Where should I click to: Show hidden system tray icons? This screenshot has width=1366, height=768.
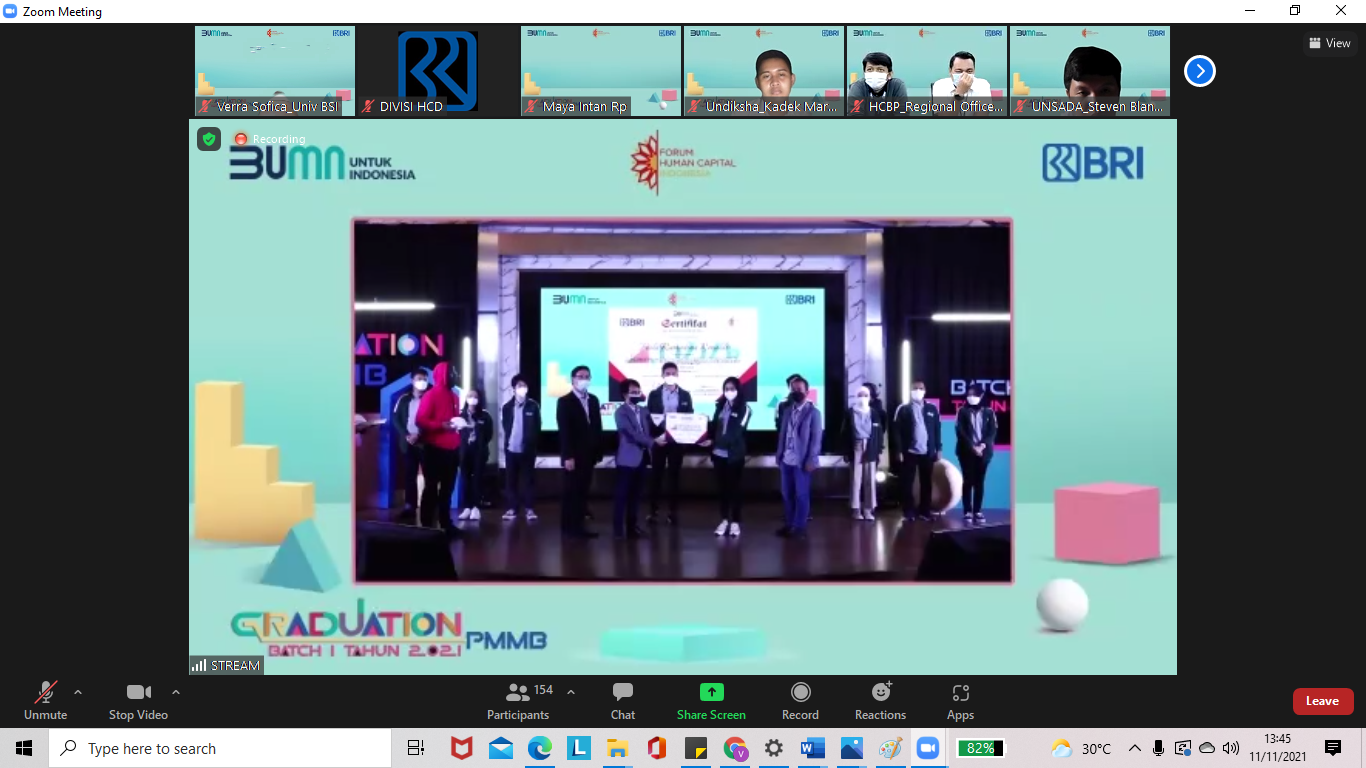pyautogui.click(x=1134, y=748)
